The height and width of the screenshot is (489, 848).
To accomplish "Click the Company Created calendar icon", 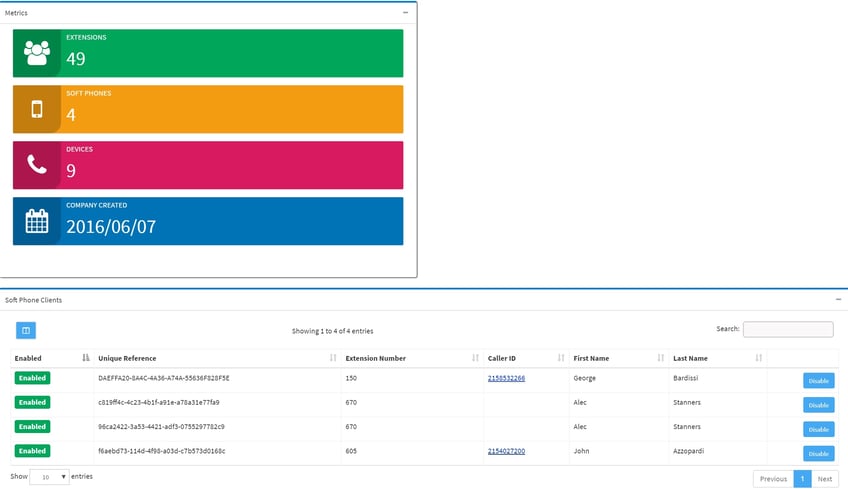I will click(x=37, y=221).
